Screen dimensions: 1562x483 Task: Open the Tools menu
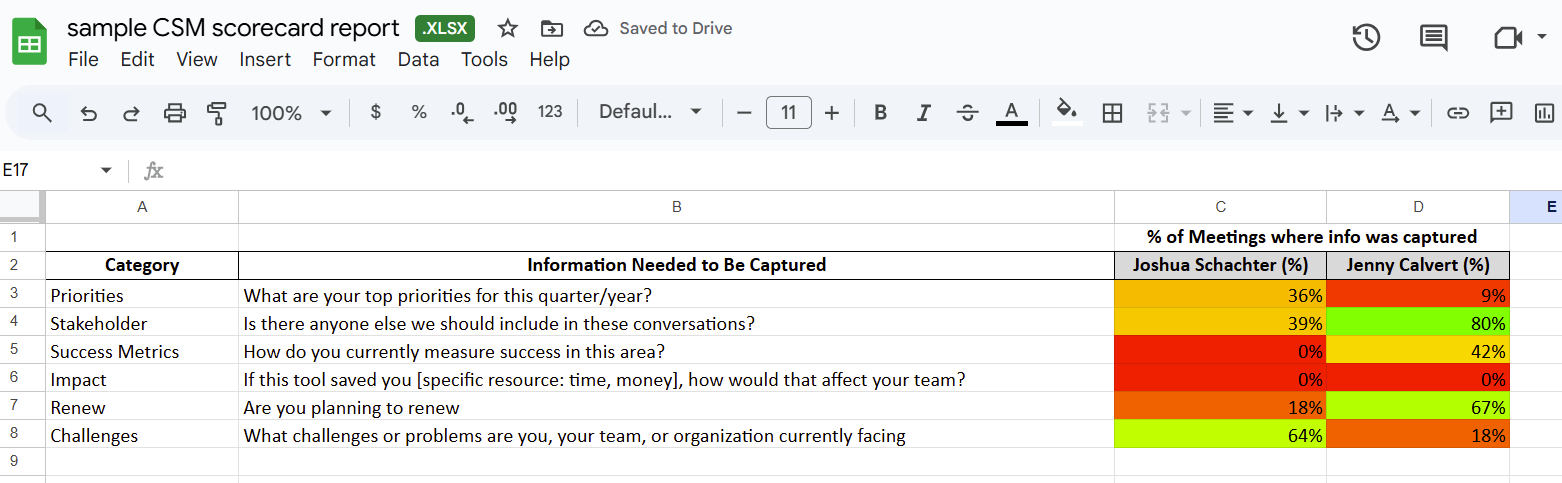(484, 59)
